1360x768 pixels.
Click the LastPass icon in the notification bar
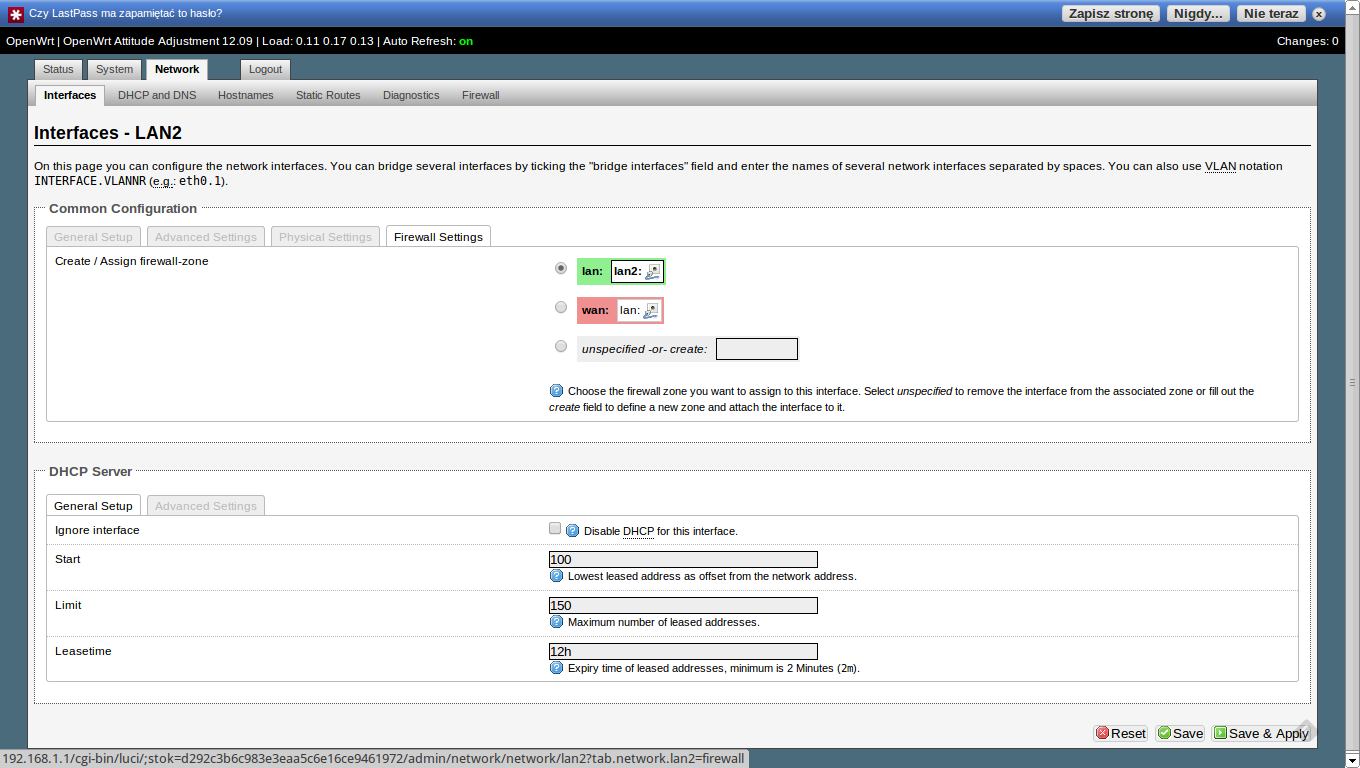coord(16,14)
